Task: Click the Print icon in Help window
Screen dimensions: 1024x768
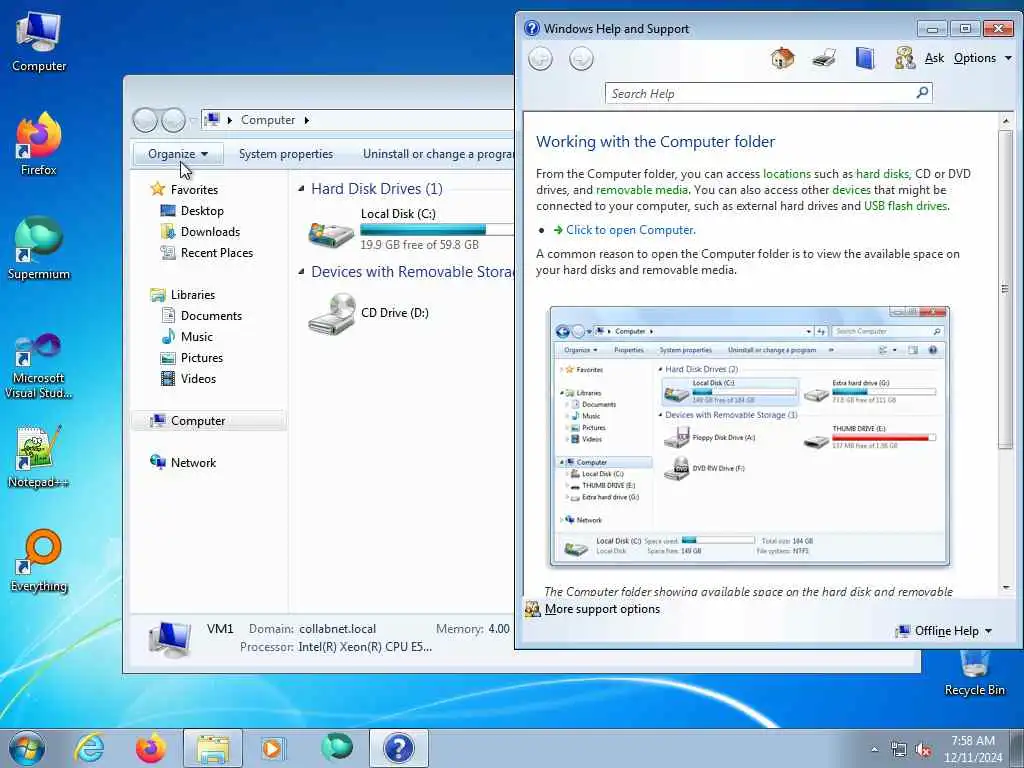Action: click(x=824, y=58)
